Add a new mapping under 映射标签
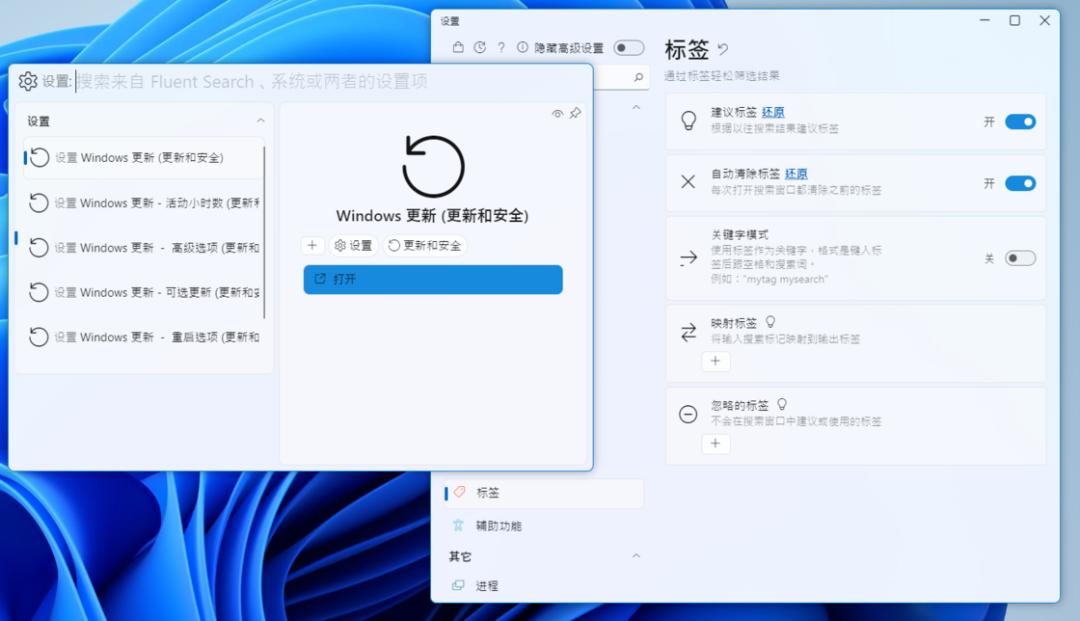 click(715, 361)
